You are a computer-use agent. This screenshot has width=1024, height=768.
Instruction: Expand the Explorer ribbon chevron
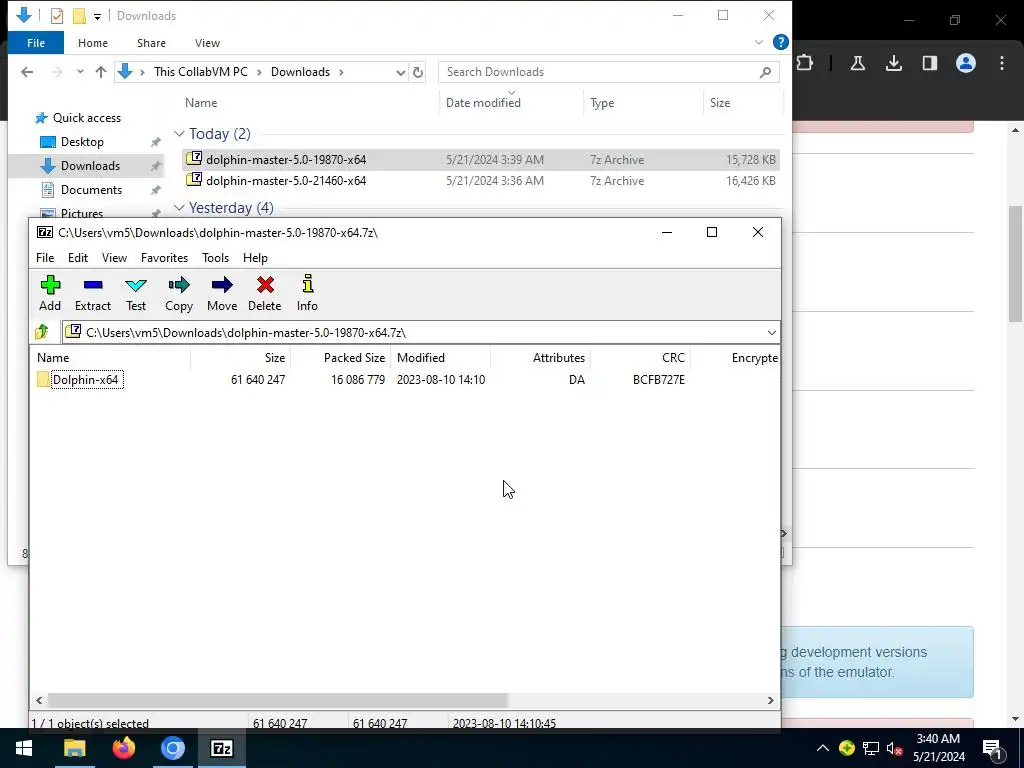(x=758, y=42)
